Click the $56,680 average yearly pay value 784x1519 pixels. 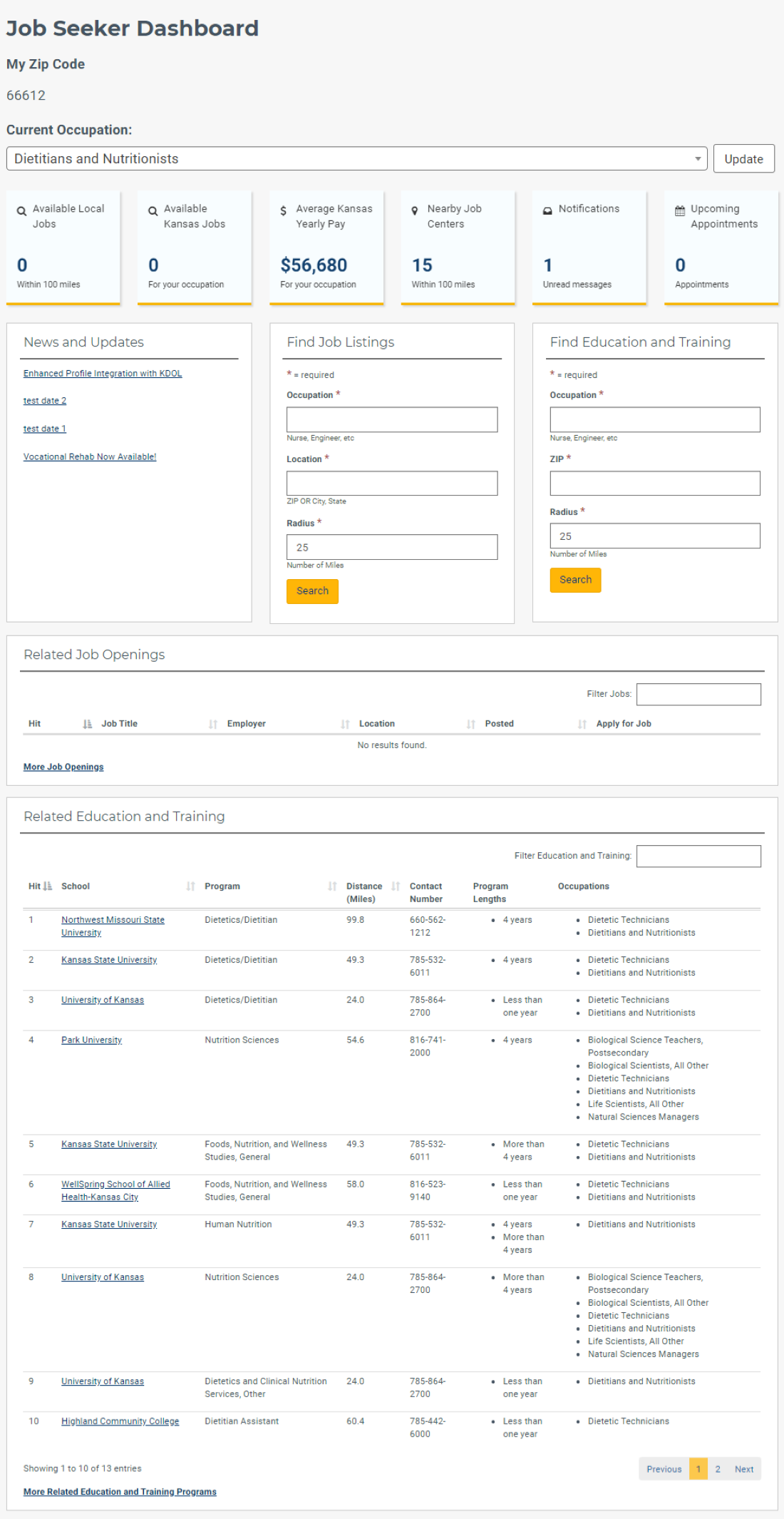point(314,265)
